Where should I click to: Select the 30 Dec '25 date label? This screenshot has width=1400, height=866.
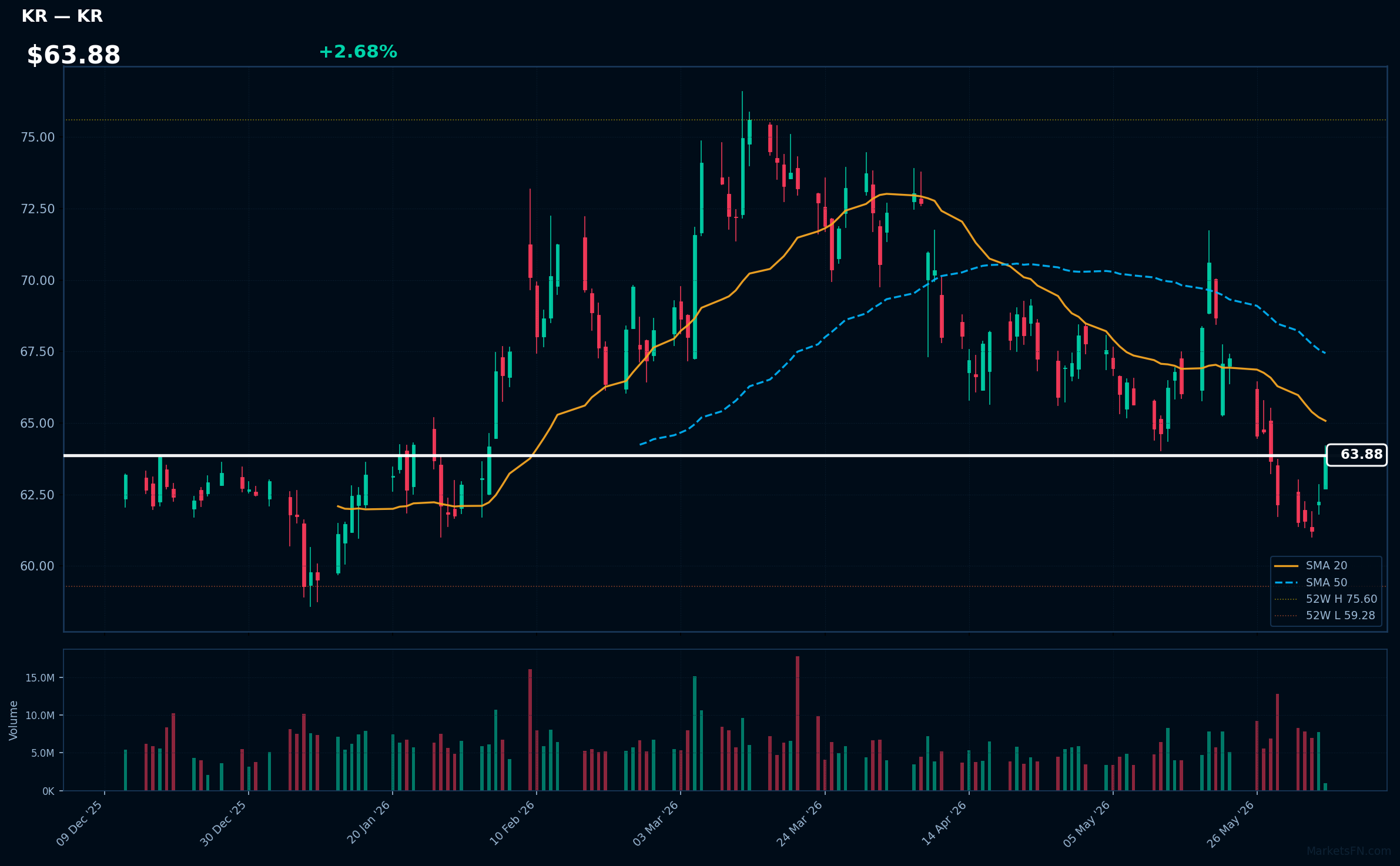[x=224, y=823]
